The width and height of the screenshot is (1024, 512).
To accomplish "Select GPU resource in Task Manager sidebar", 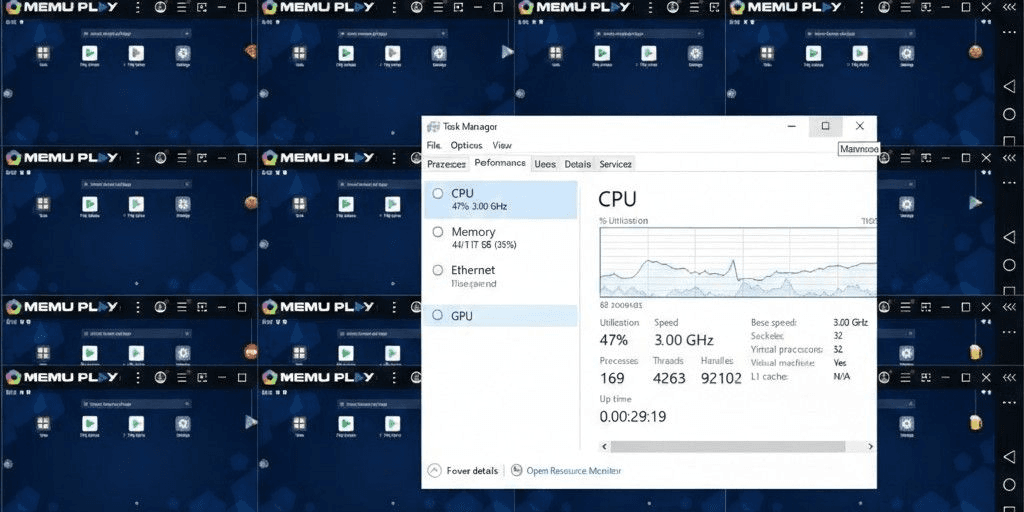I will pyautogui.click(x=500, y=316).
